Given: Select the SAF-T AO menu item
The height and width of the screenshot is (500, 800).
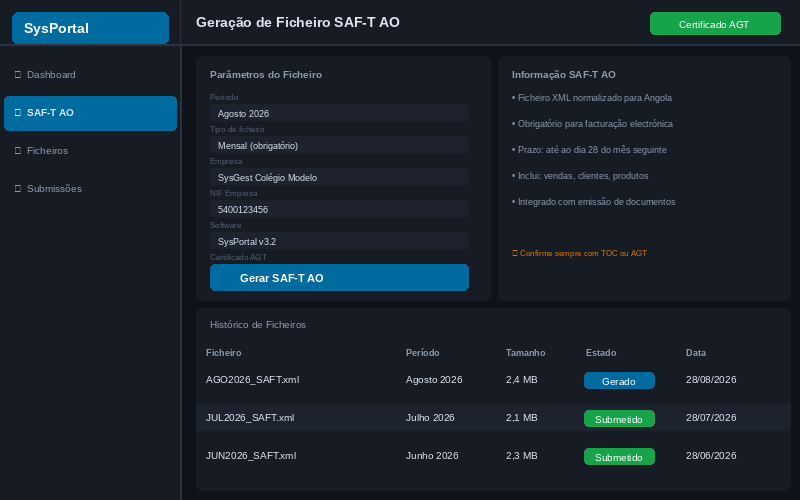Looking at the screenshot, I should (x=90, y=113).
